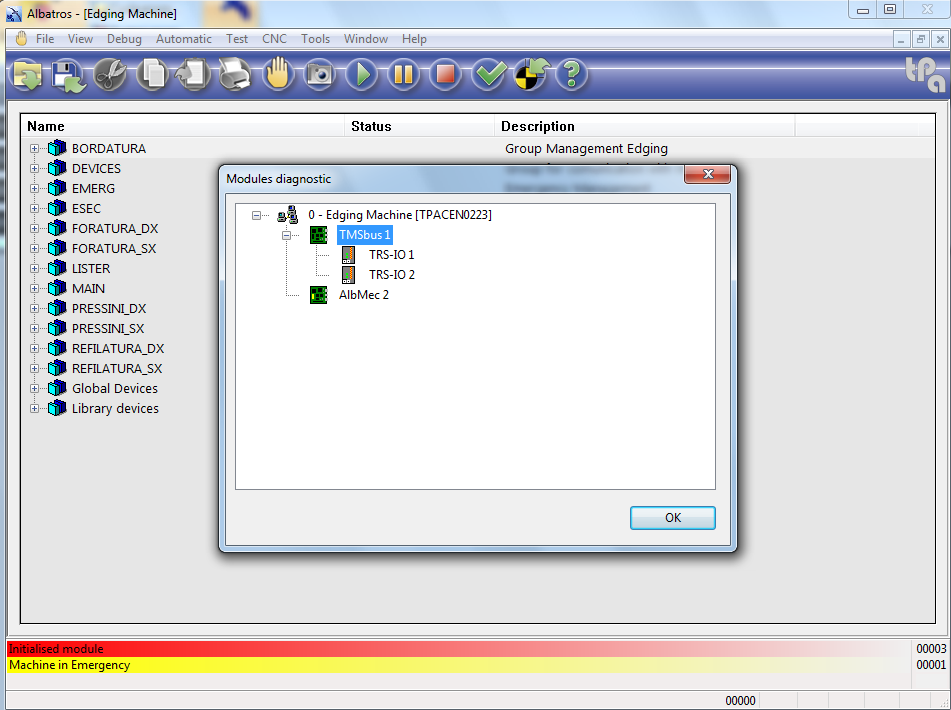Viewport: 951px width, 710px height.
Task: Open the File menu
Action: (45, 39)
